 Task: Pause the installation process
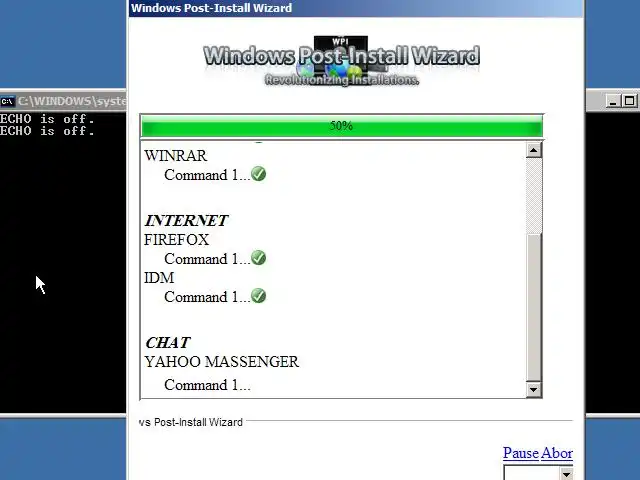[521, 453]
